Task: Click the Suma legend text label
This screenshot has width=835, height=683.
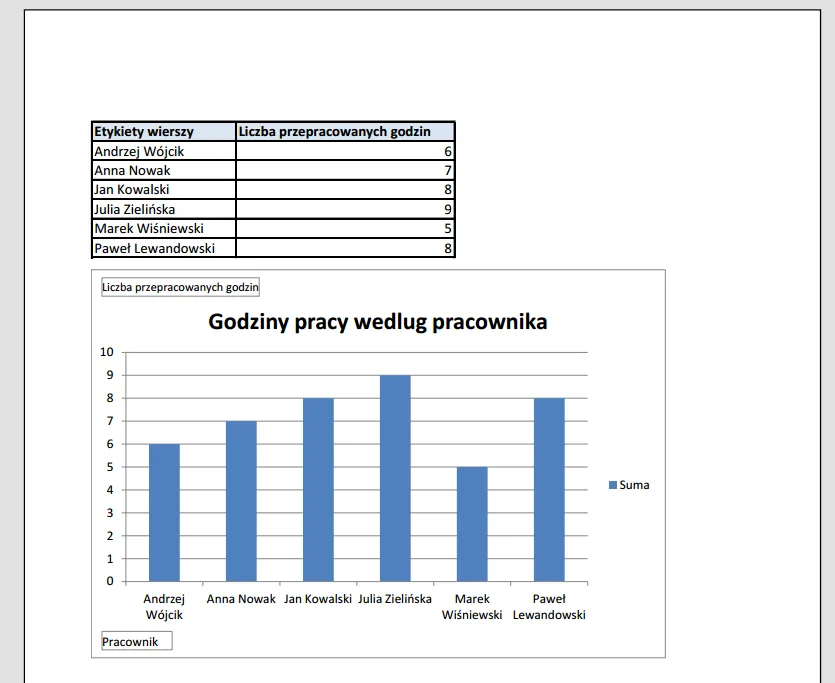Action: (x=634, y=485)
